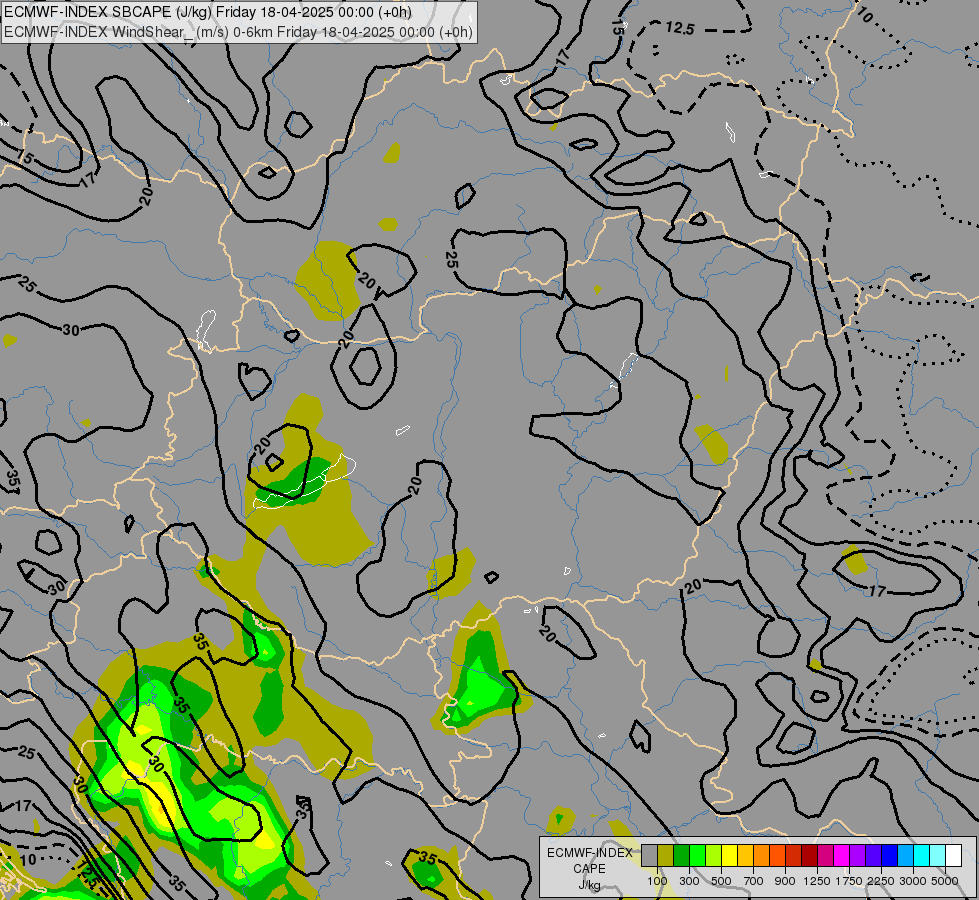
Task: Click the "1250" legend tick value
Action: pyautogui.click(x=817, y=881)
